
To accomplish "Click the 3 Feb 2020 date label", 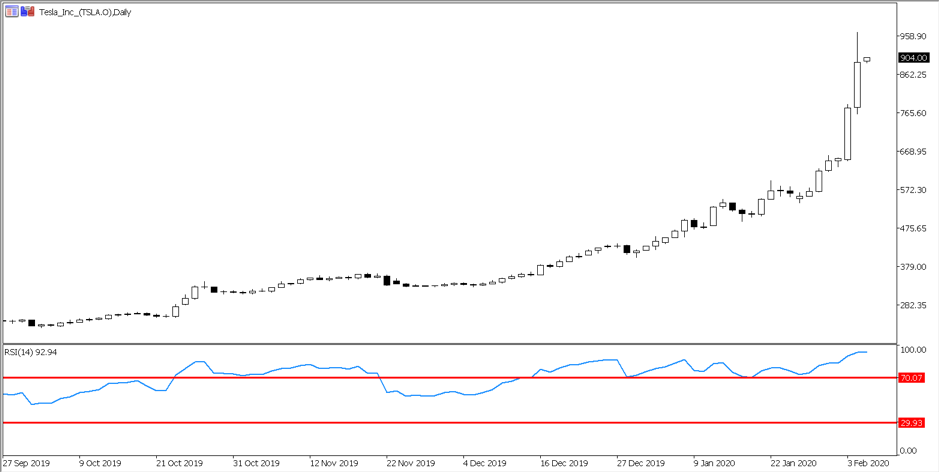I will pyautogui.click(x=868, y=463).
